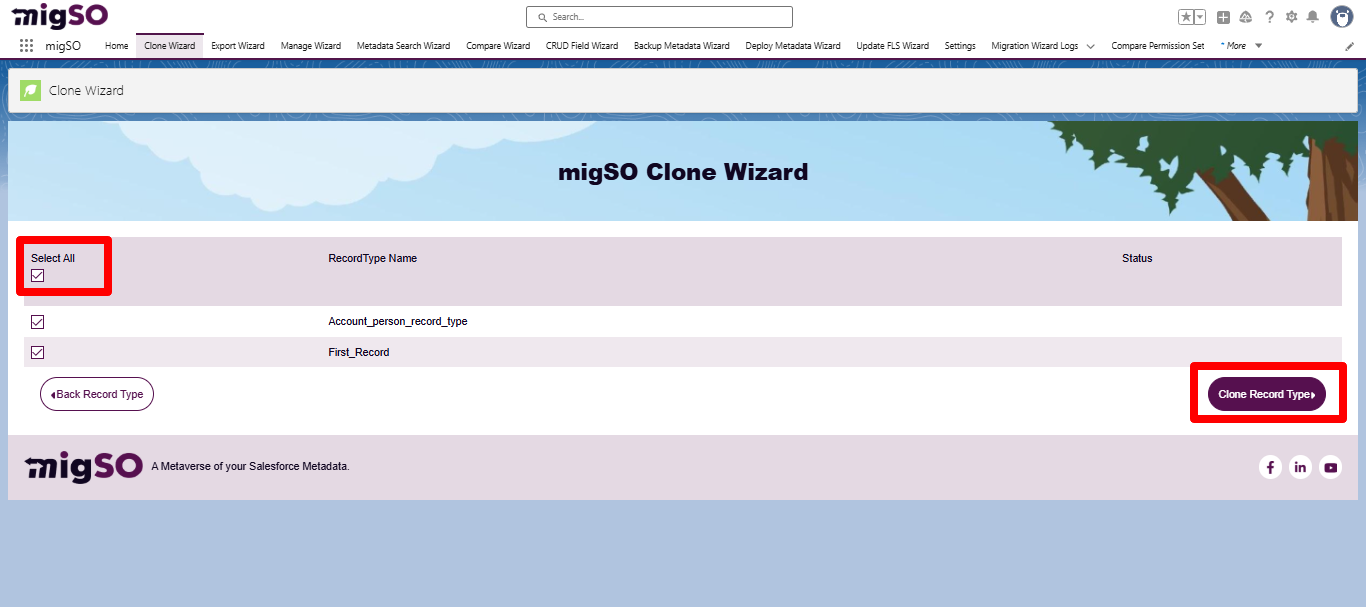This screenshot has width=1366, height=607.
Task: Open the Trailhead guidance icon
Action: point(1246,17)
